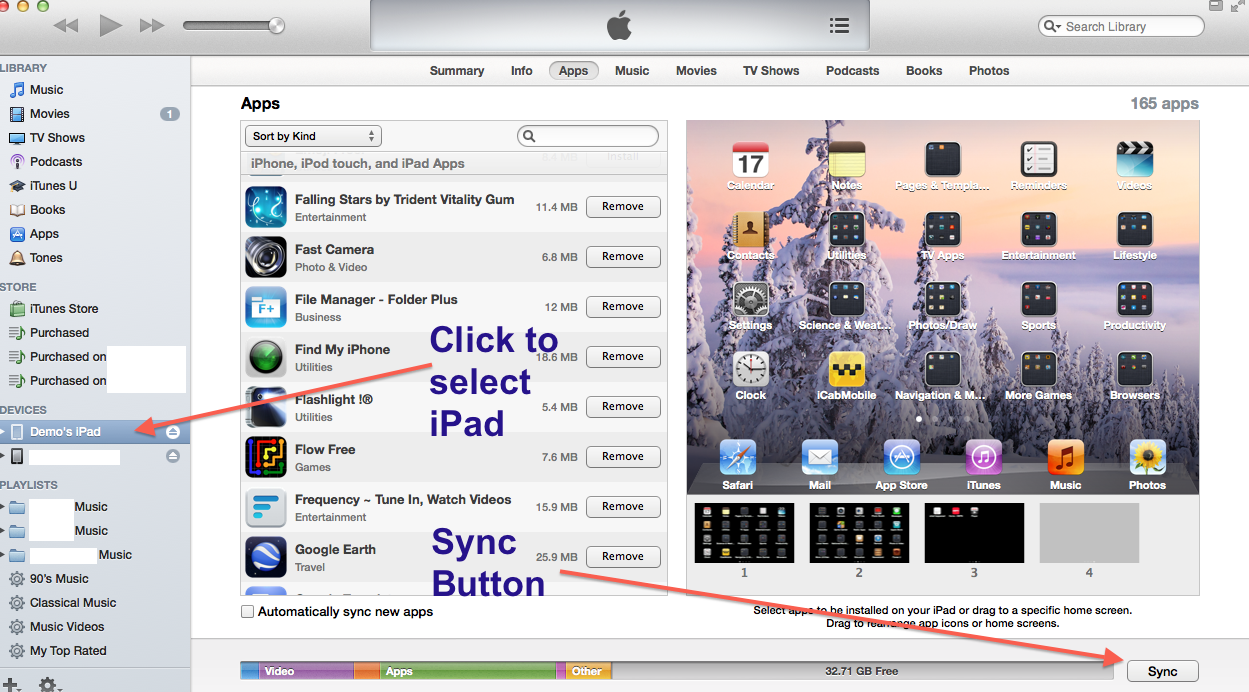Image resolution: width=1249 pixels, height=692 pixels.
Task: Select the Clock app on home screen
Action: point(750,370)
